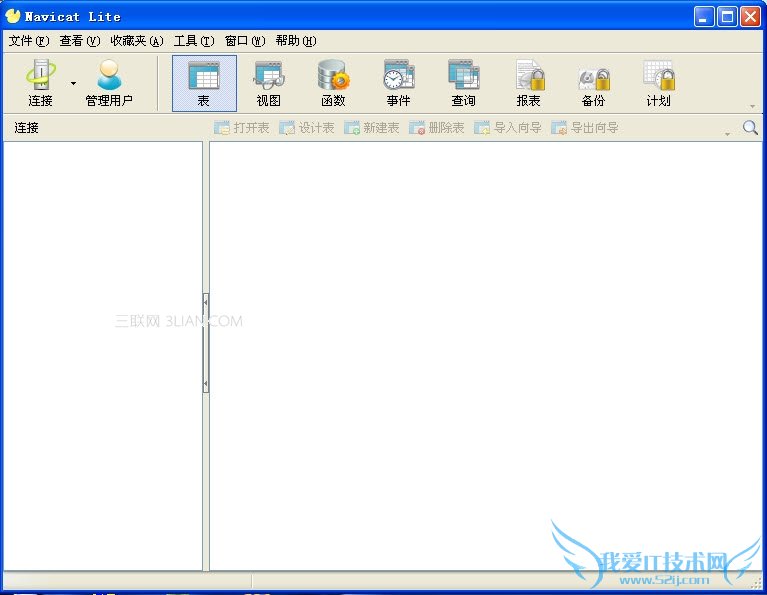Open the 文件(F) menu

tap(29, 41)
